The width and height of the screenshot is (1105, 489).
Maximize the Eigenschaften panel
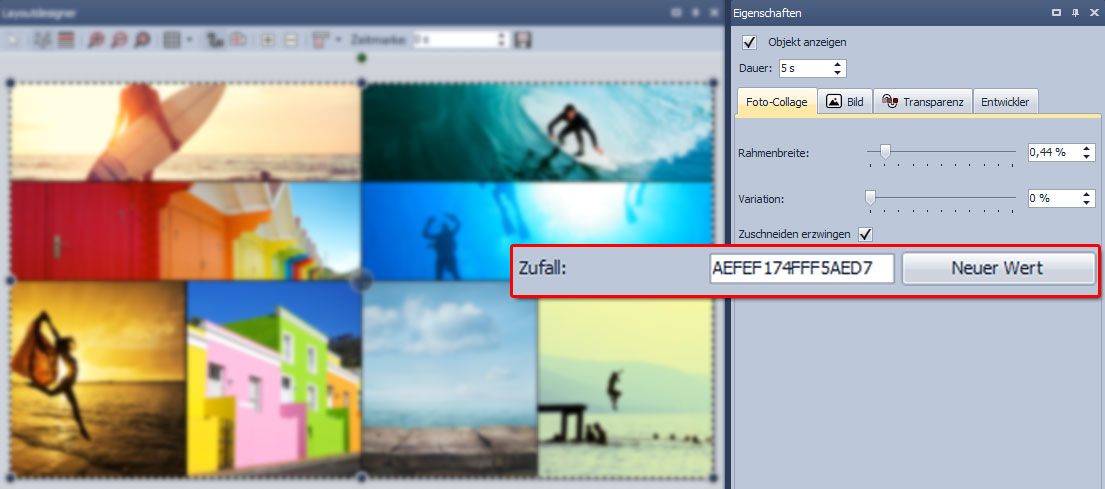(1056, 13)
